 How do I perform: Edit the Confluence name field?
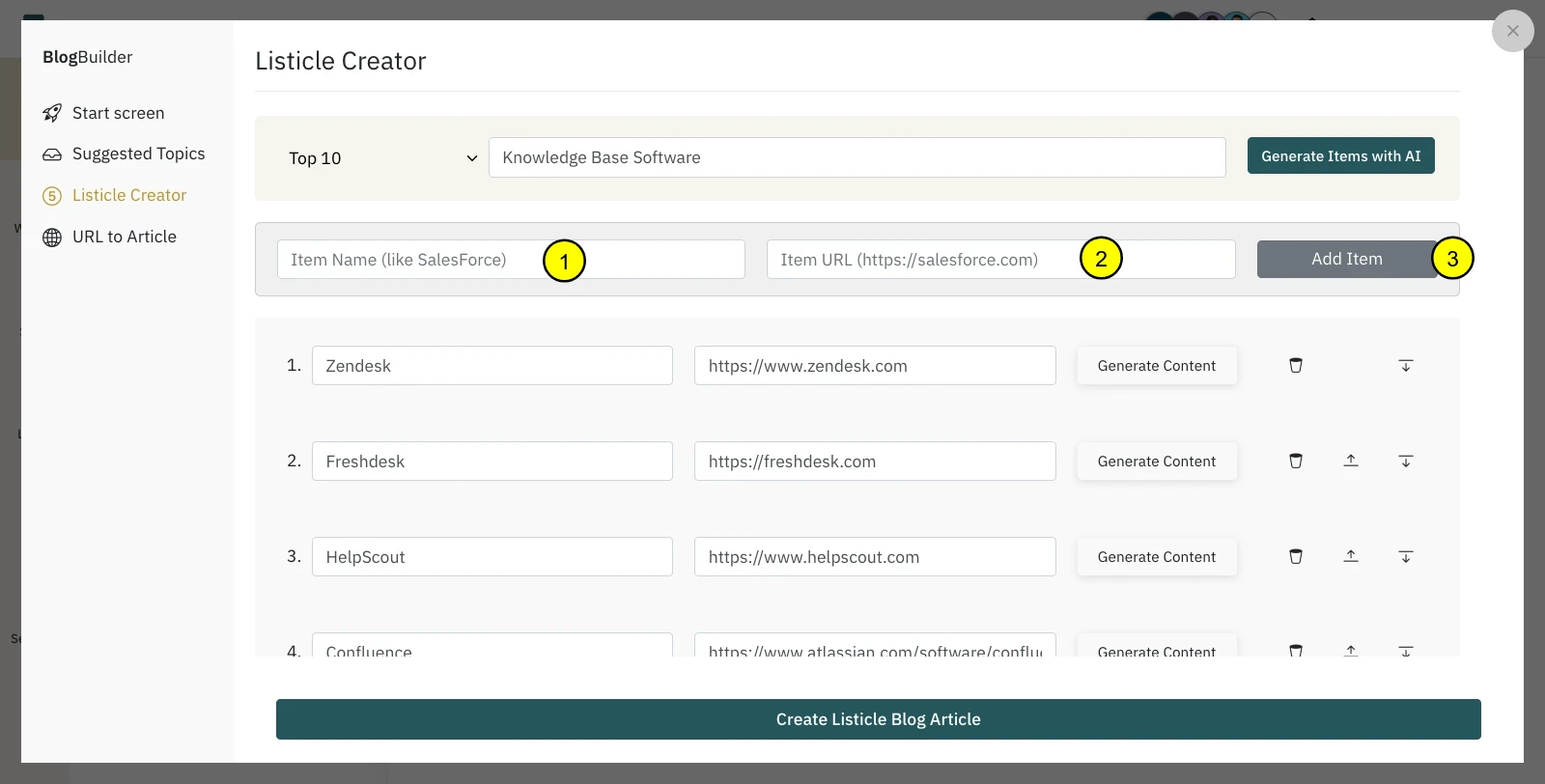click(x=492, y=646)
